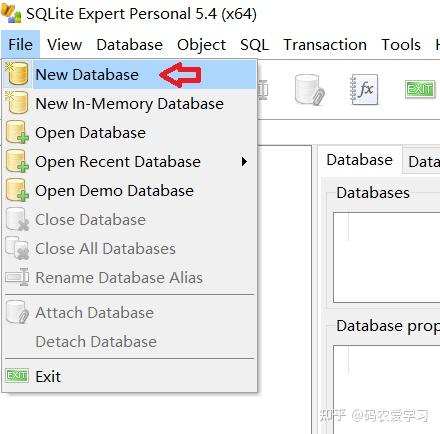This screenshot has width=440, height=434.
Task: Click the green EXIT toolbar icon
Action: pos(420,89)
